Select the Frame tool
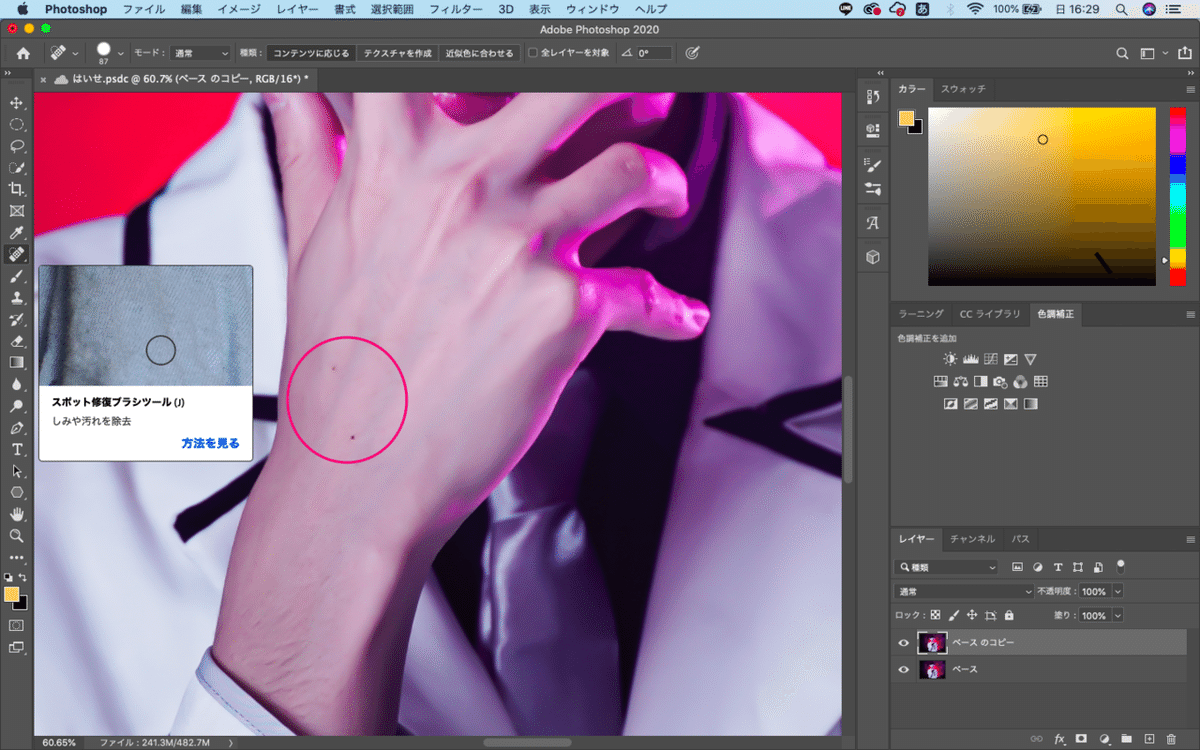This screenshot has width=1200, height=750. 16,211
